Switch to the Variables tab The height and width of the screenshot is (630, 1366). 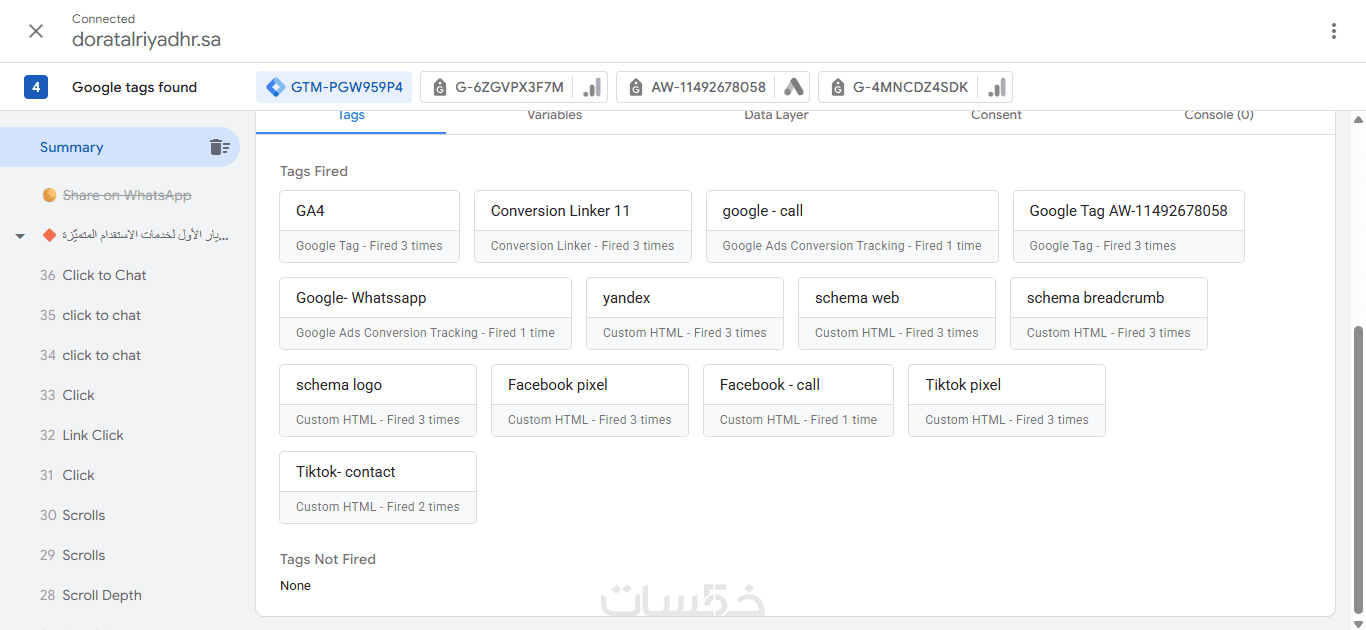click(554, 116)
